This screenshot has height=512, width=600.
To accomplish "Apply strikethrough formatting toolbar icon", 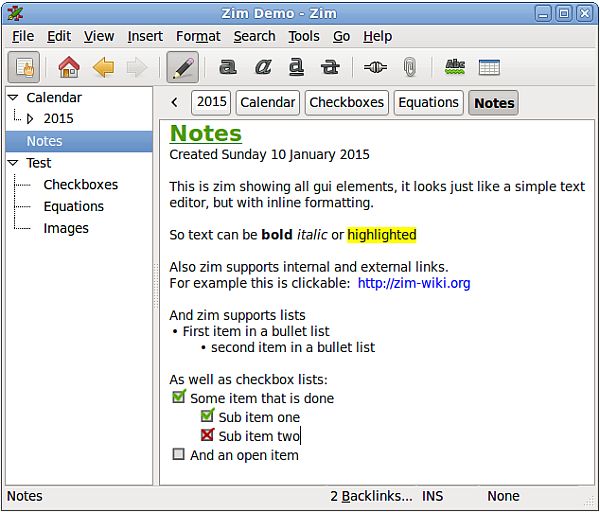I will point(330,67).
